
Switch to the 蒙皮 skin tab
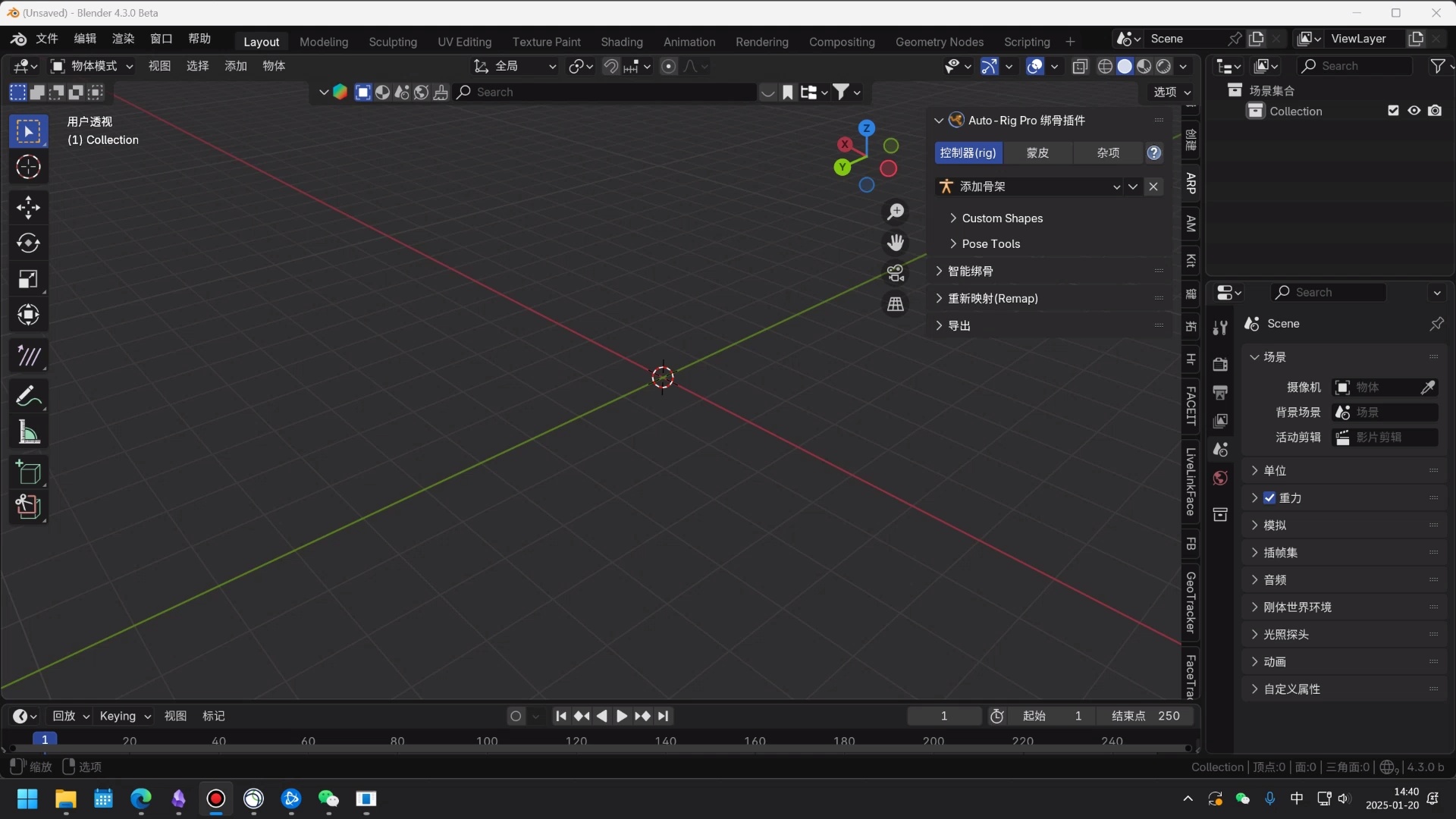point(1037,153)
